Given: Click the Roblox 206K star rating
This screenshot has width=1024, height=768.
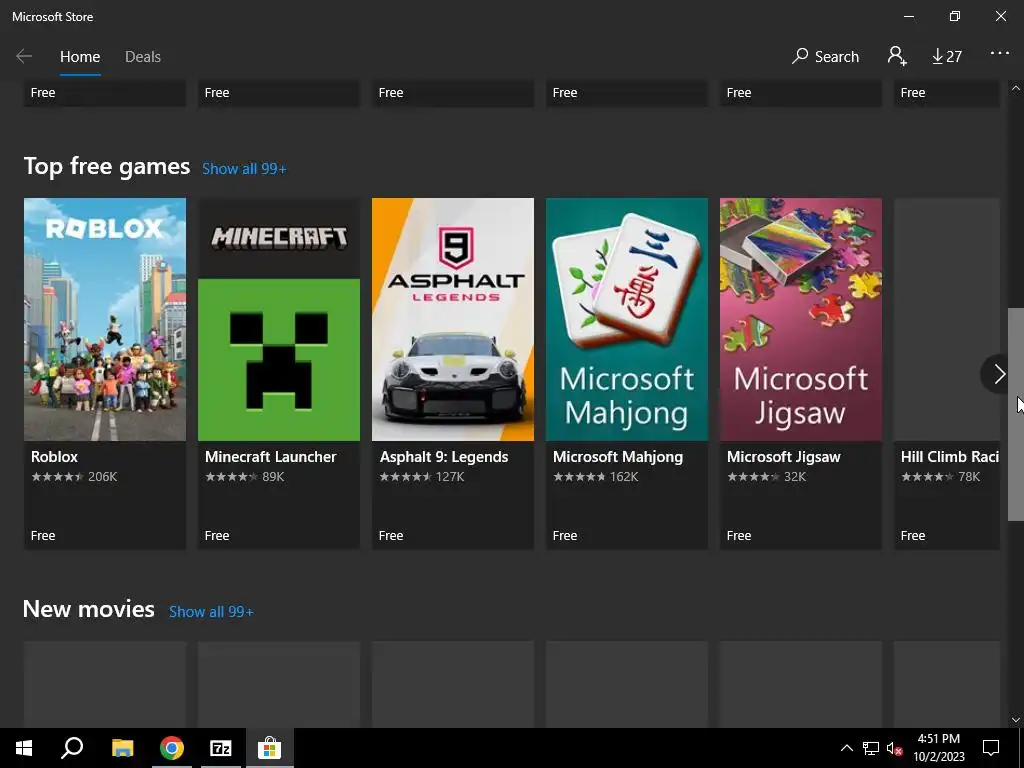Looking at the screenshot, I should pyautogui.click(x=74, y=477).
